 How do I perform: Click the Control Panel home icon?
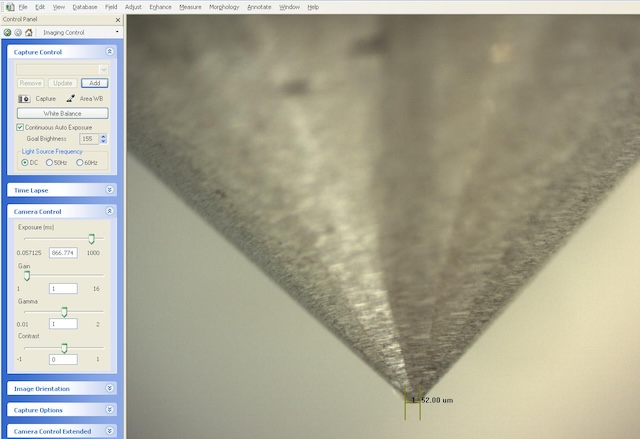[29, 32]
